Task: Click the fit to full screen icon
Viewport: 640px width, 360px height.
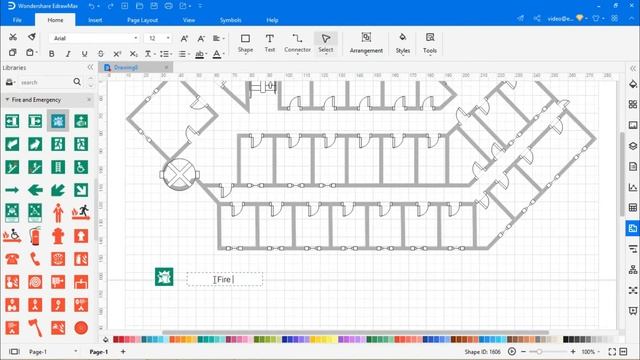Action: (612, 351)
